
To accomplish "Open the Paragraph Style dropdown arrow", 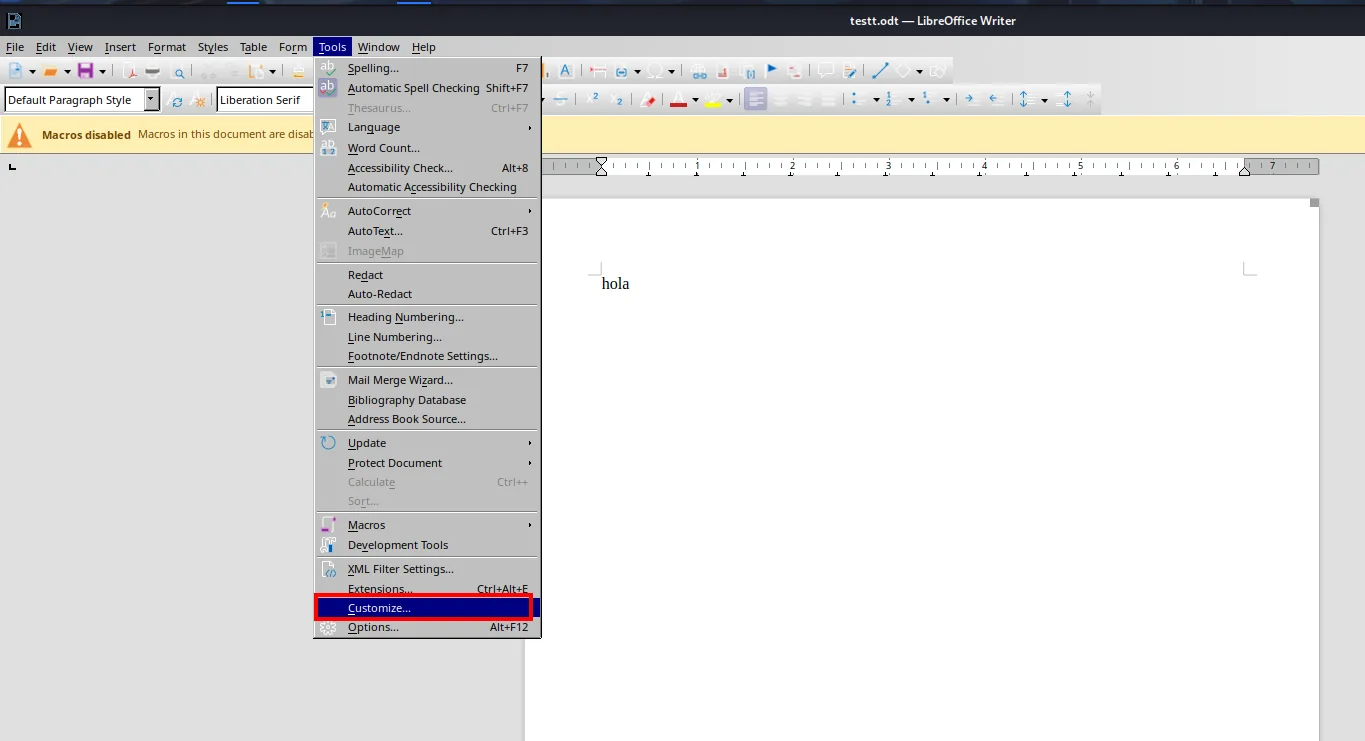I will click(x=152, y=99).
